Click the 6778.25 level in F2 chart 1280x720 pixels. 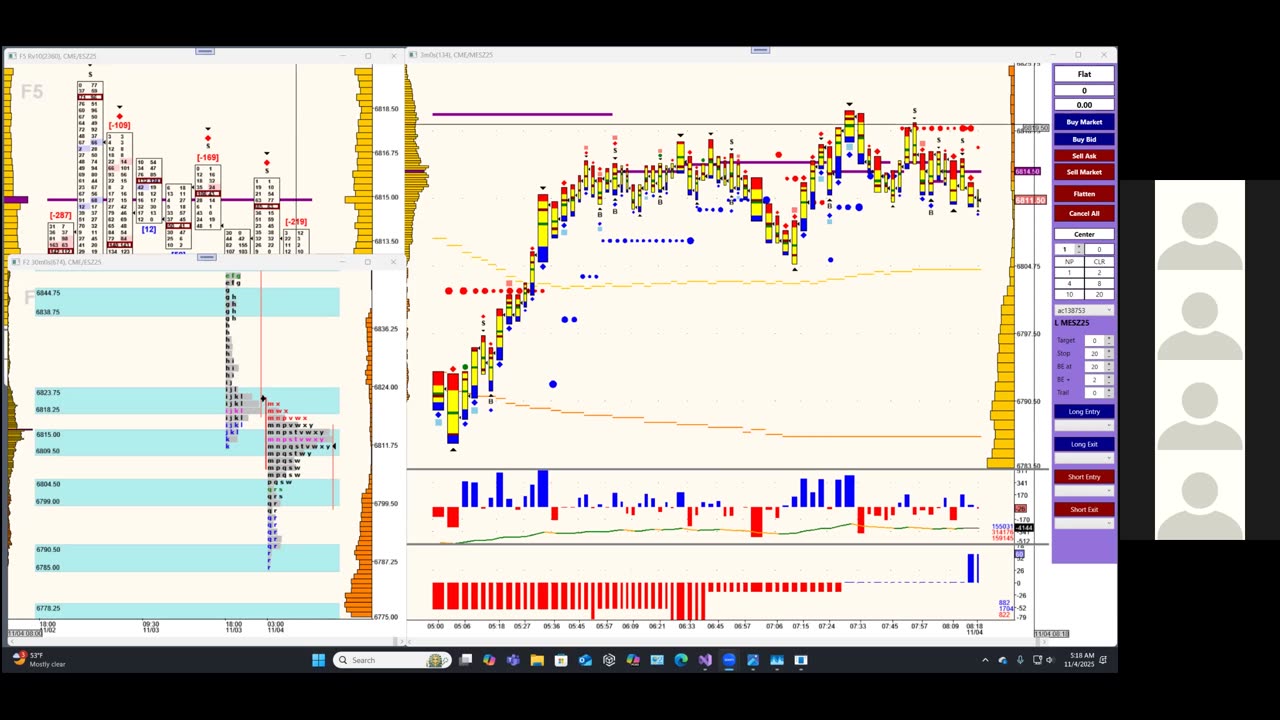[x=48, y=608]
